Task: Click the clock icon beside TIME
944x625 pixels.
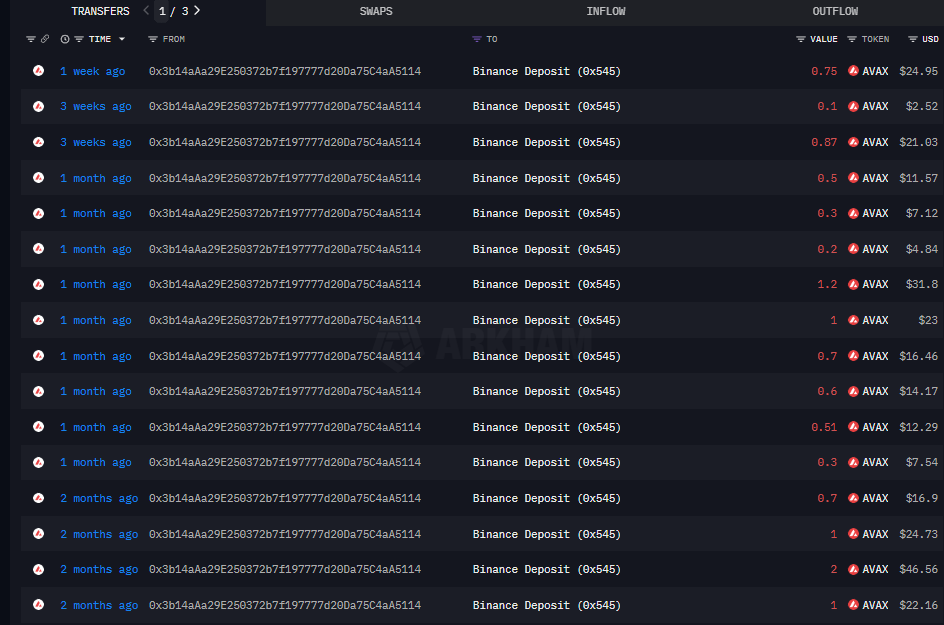Action: (65, 39)
